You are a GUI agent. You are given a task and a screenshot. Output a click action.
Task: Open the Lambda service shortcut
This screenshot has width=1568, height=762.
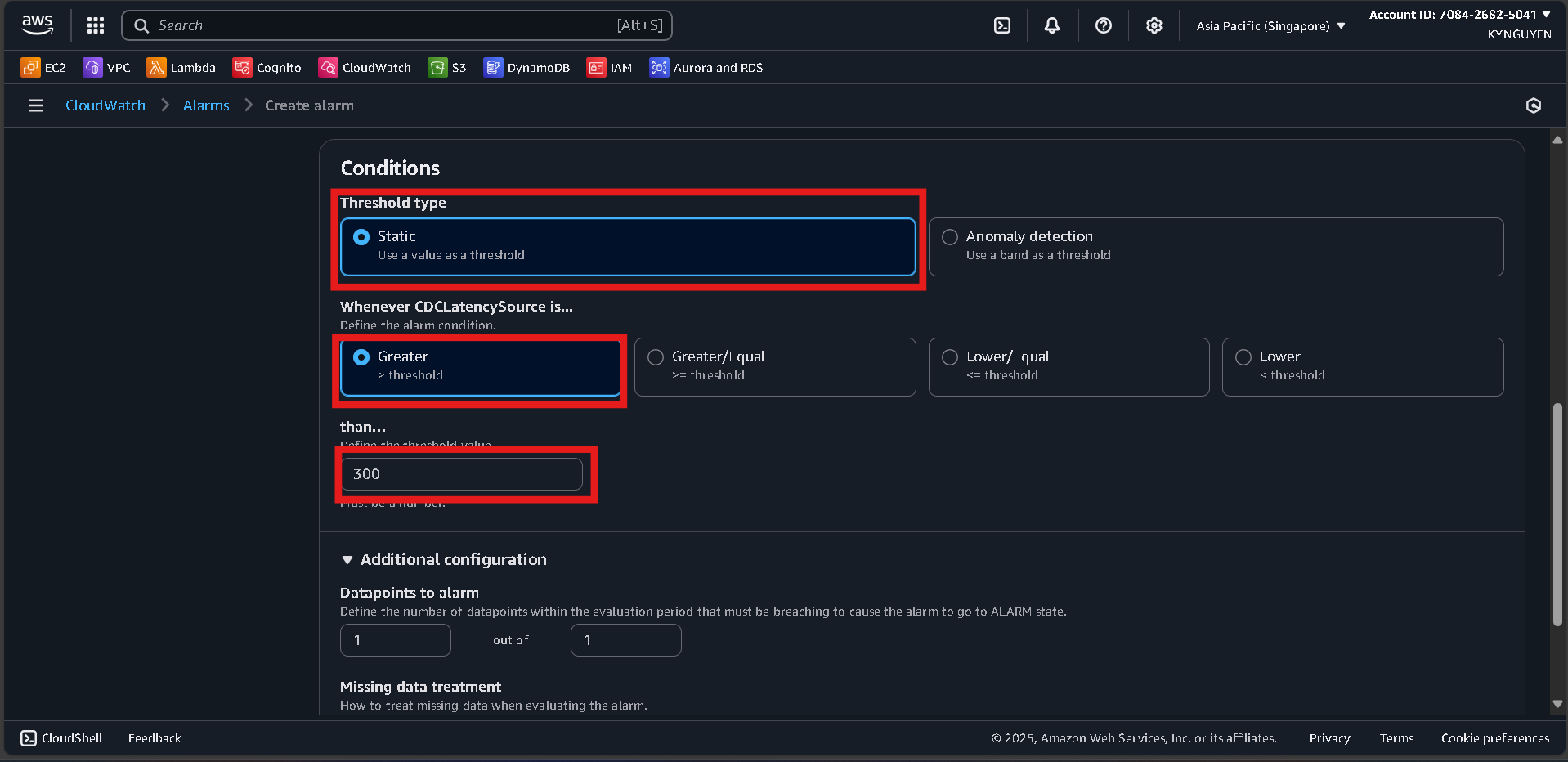coord(181,67)
